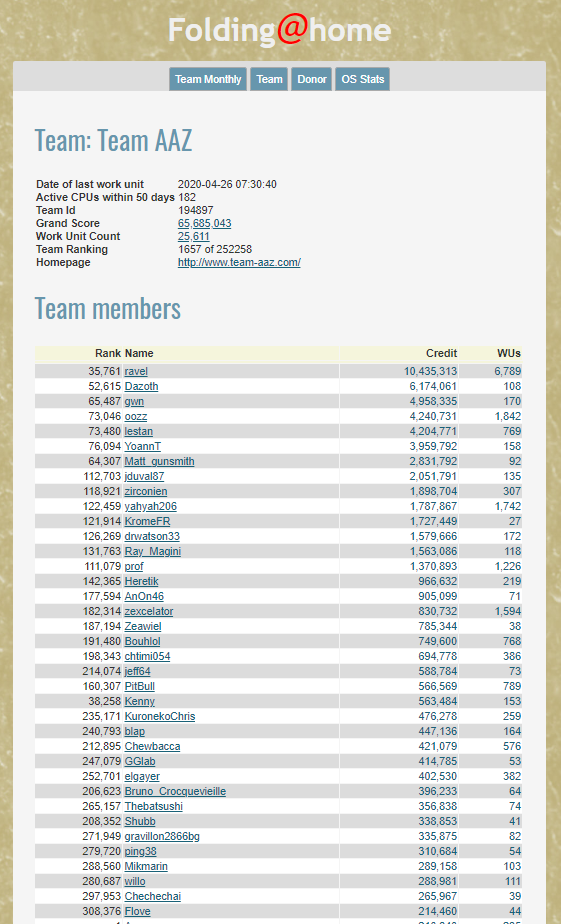Open donor Ray_Magini's profile
The height and width of the screenshot is (924, 561).
click(153, 552)
